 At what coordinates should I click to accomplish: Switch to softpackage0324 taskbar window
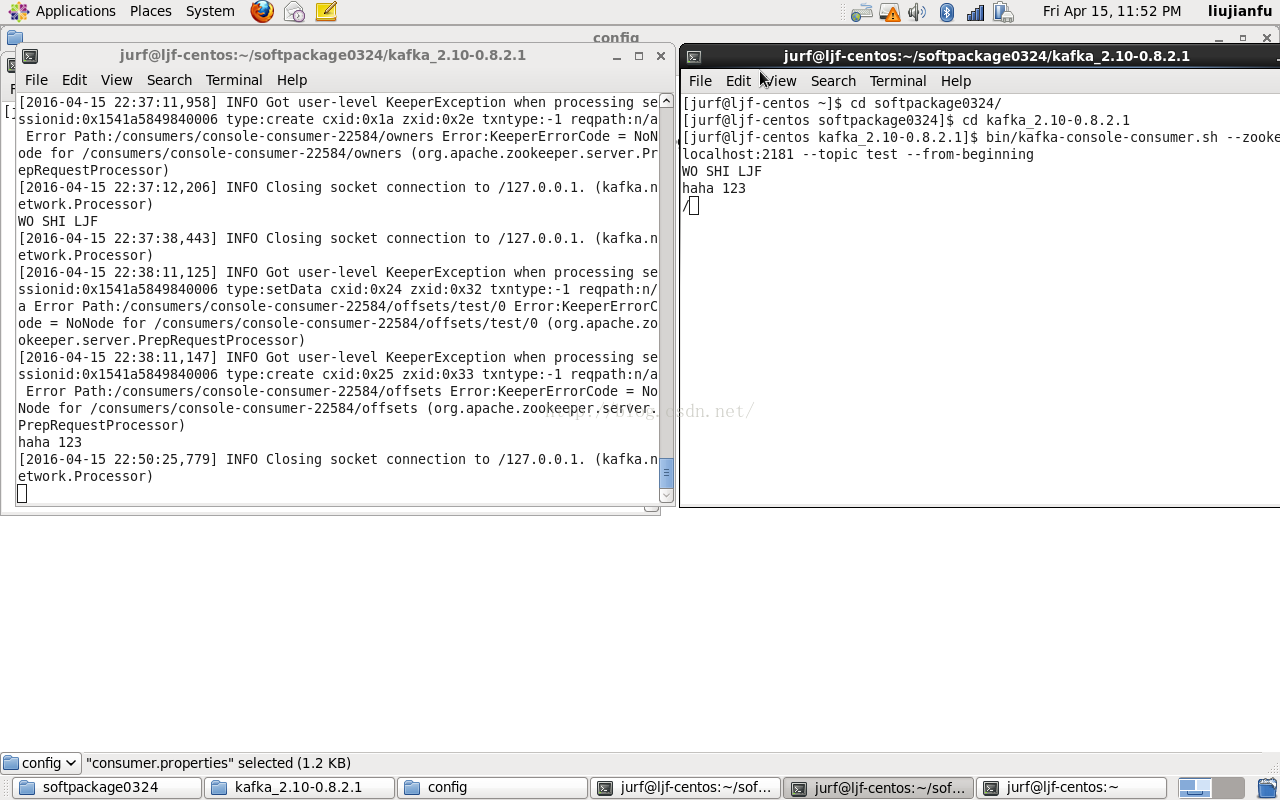click(107, 788)
